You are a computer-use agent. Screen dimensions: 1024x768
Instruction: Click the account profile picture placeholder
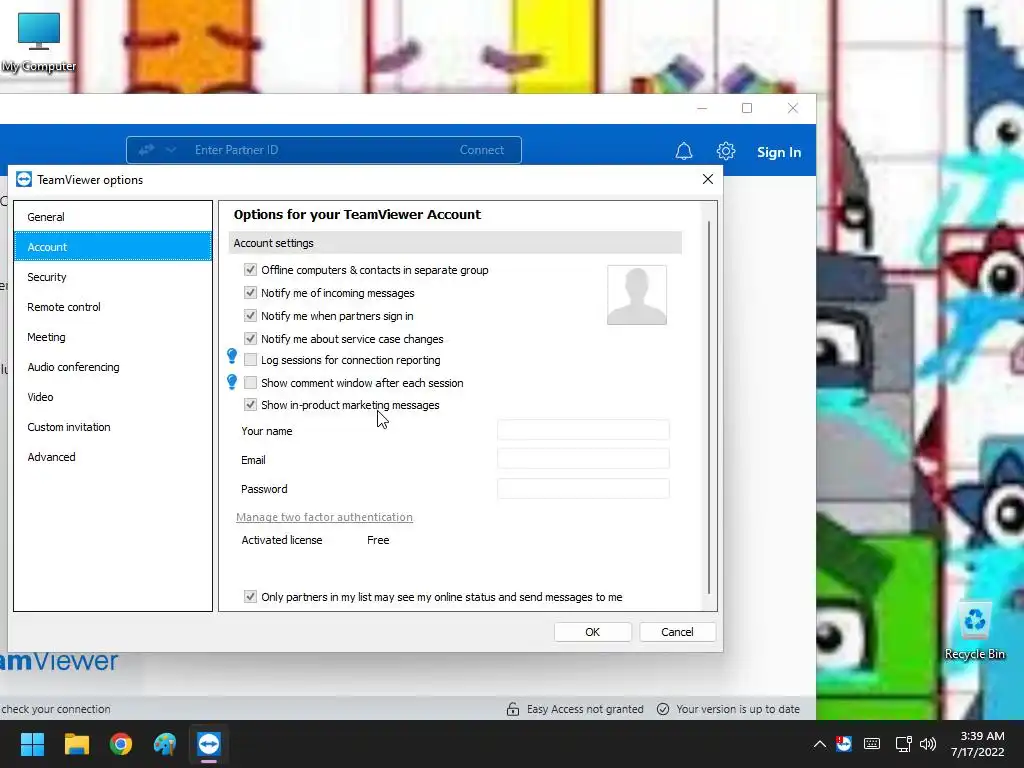click(637, 295)
